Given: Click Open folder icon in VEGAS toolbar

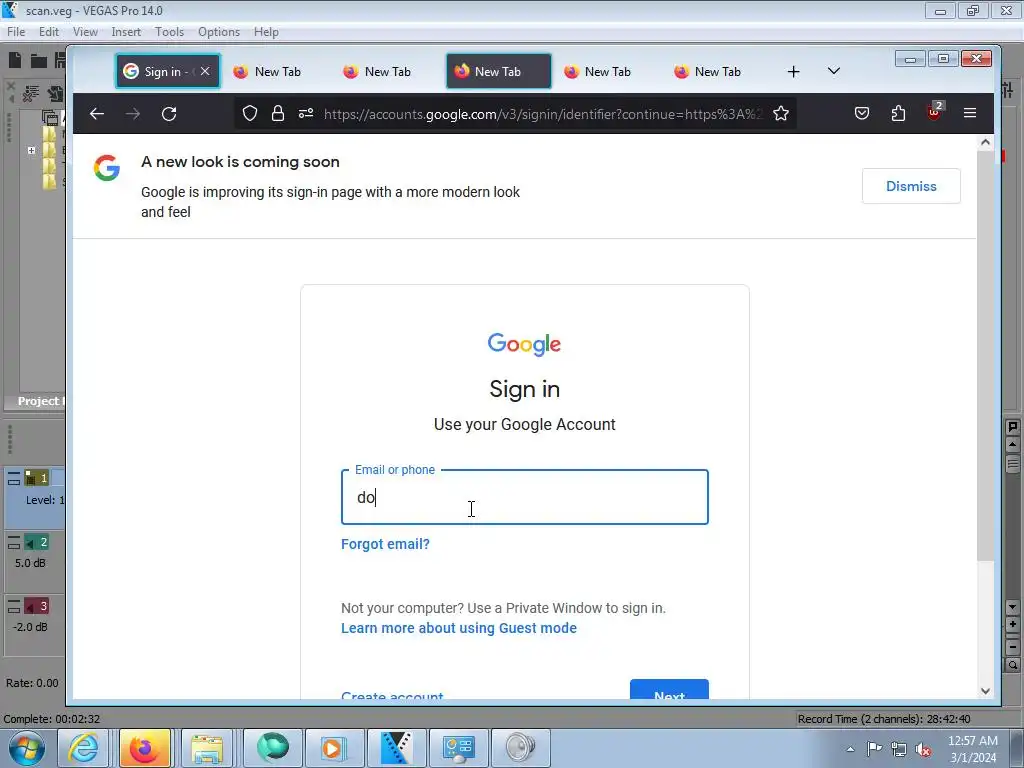Looking at the screenshot, I should coord(39,61).
